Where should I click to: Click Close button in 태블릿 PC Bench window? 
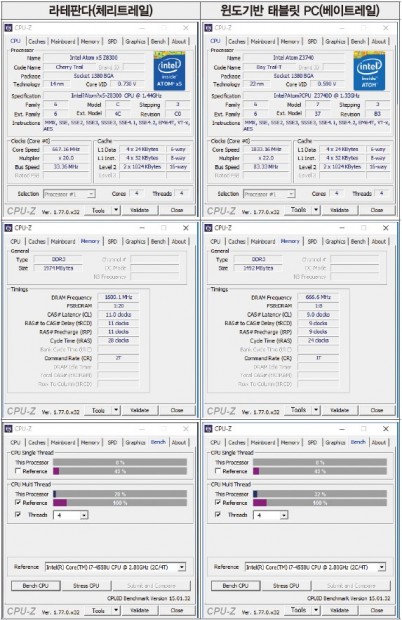[377, 611]
